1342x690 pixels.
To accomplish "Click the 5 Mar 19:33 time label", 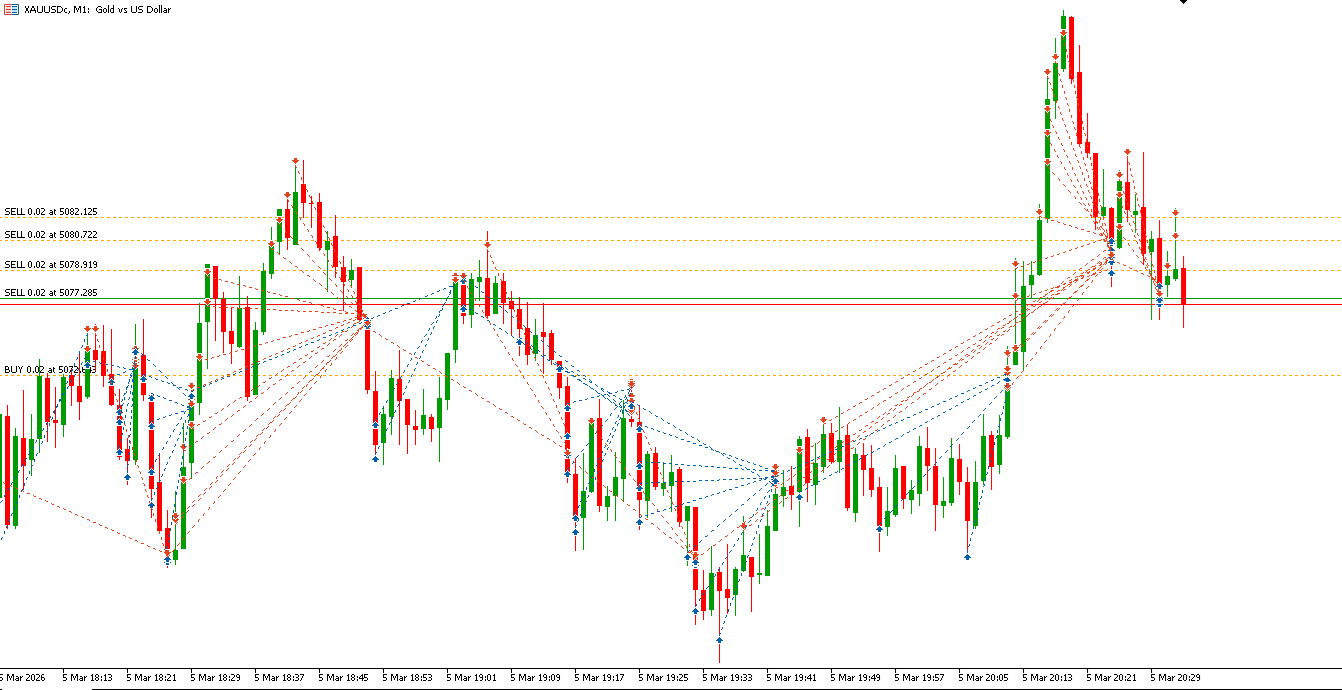I will click(x=727, y=677).
